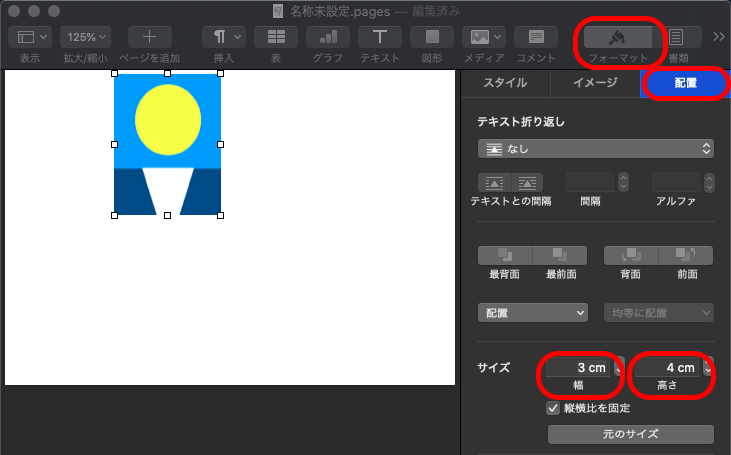Switch to the イメージ tab
Viewport: 731px width, 455px height.
point(595,83)
